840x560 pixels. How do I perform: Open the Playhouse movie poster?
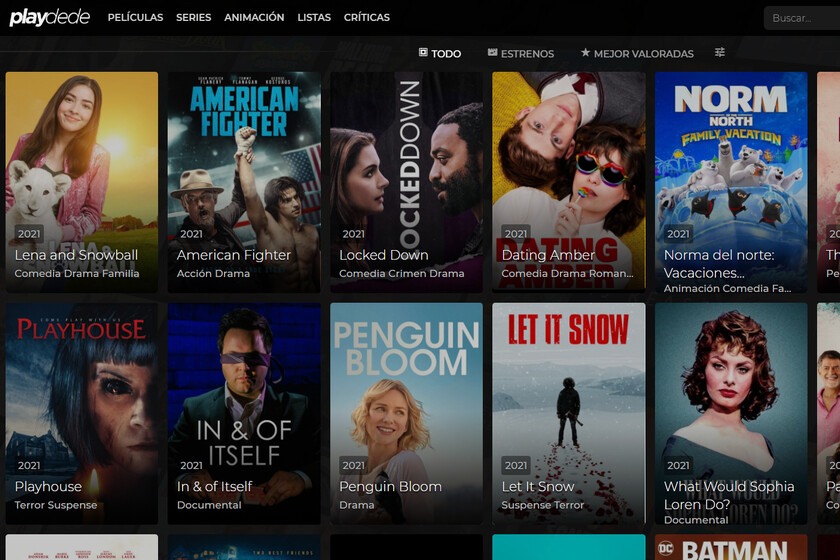click(x=82, y=413)
